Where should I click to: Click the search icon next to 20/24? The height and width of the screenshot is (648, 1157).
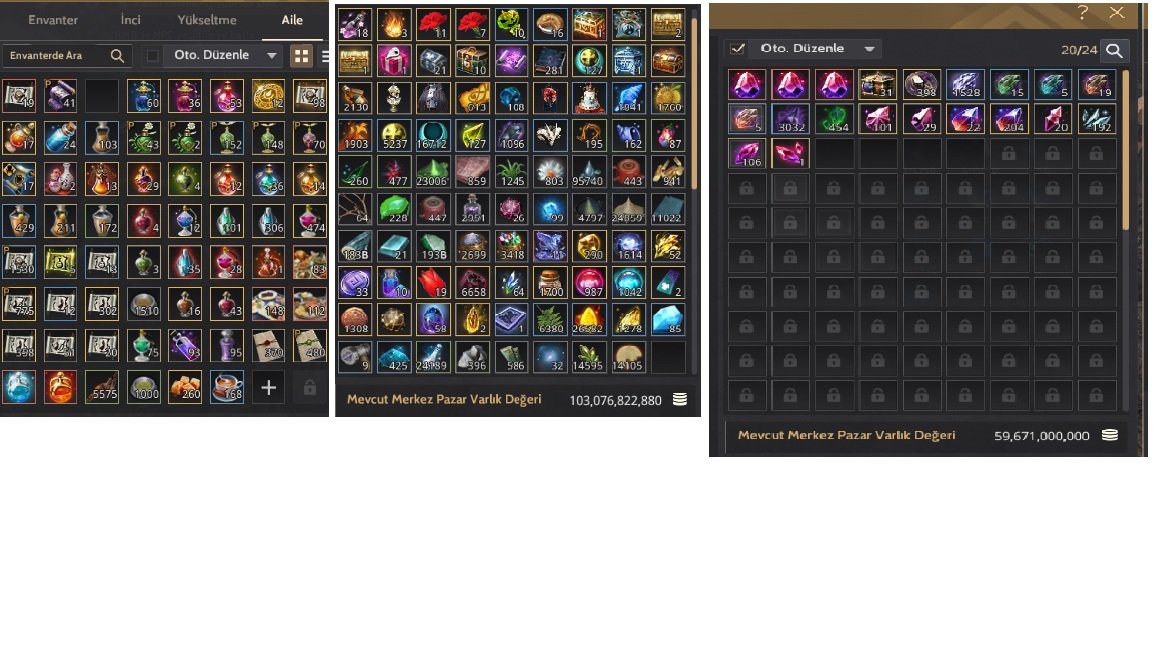(1114, 50)
